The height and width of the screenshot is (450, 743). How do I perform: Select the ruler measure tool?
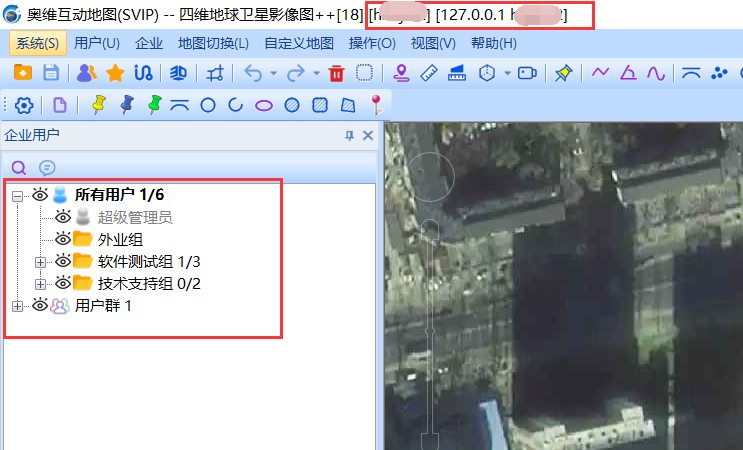coord(430,73)
